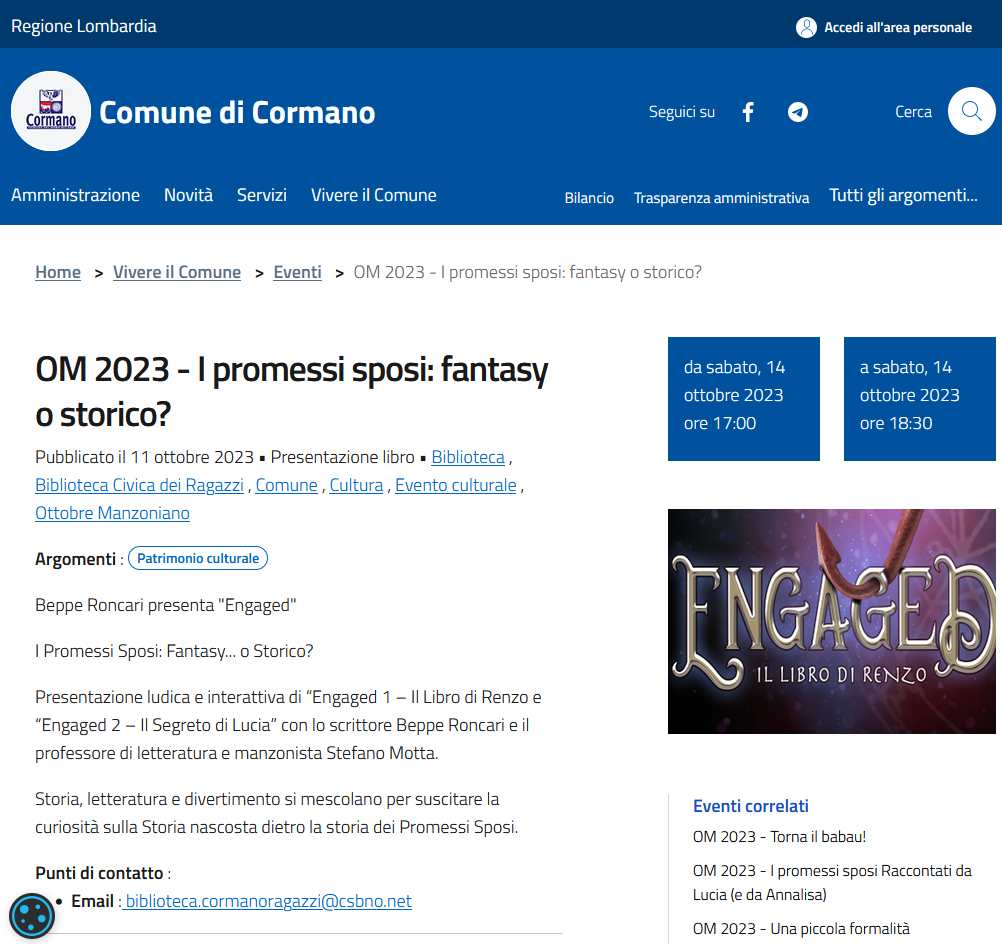Image resolution: width=1002 pixels, height=944 pixels.
Task: Open Evento culturale category link
Action: pos(456,485)
